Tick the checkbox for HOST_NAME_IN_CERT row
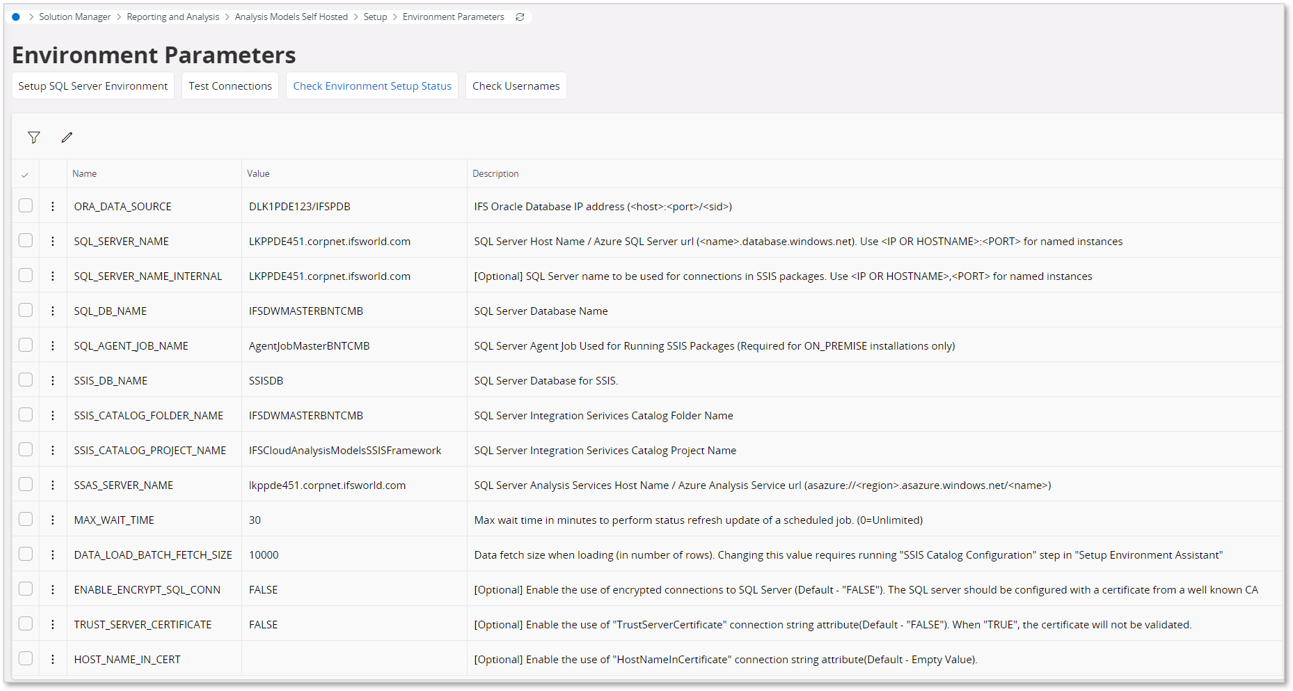Image resolution: width=1293 pixels, height=691 pixels. coord(25,659)
